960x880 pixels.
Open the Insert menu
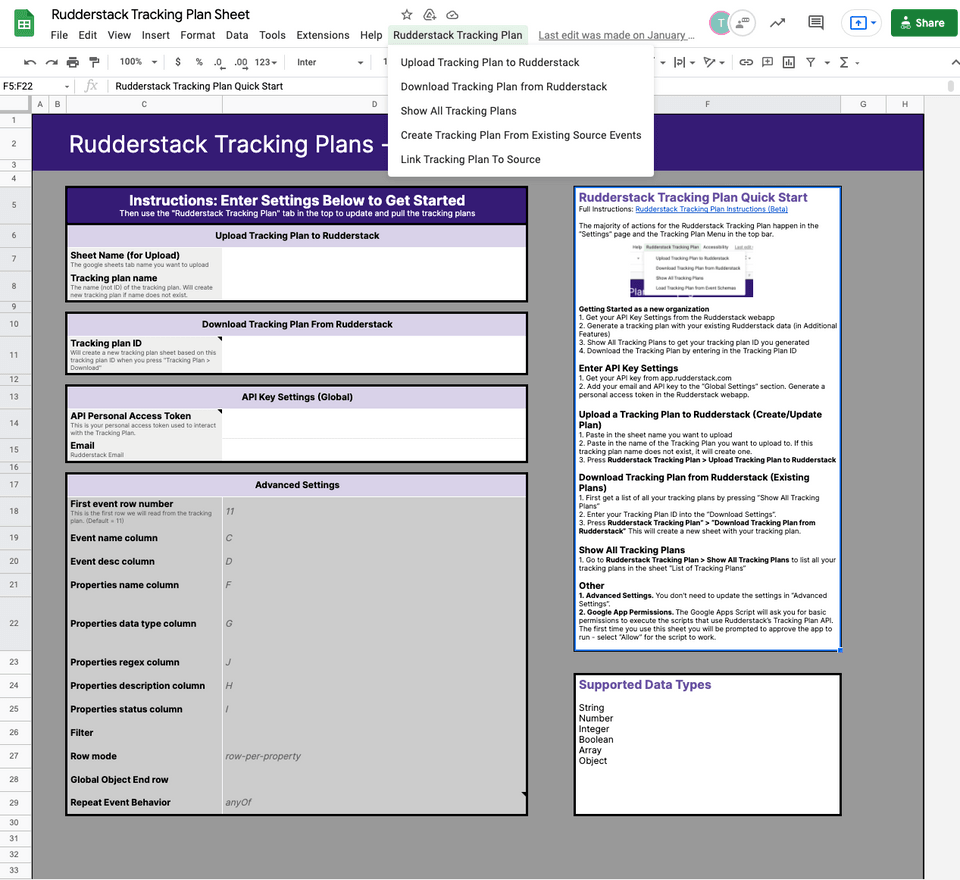tap(156, 35)
